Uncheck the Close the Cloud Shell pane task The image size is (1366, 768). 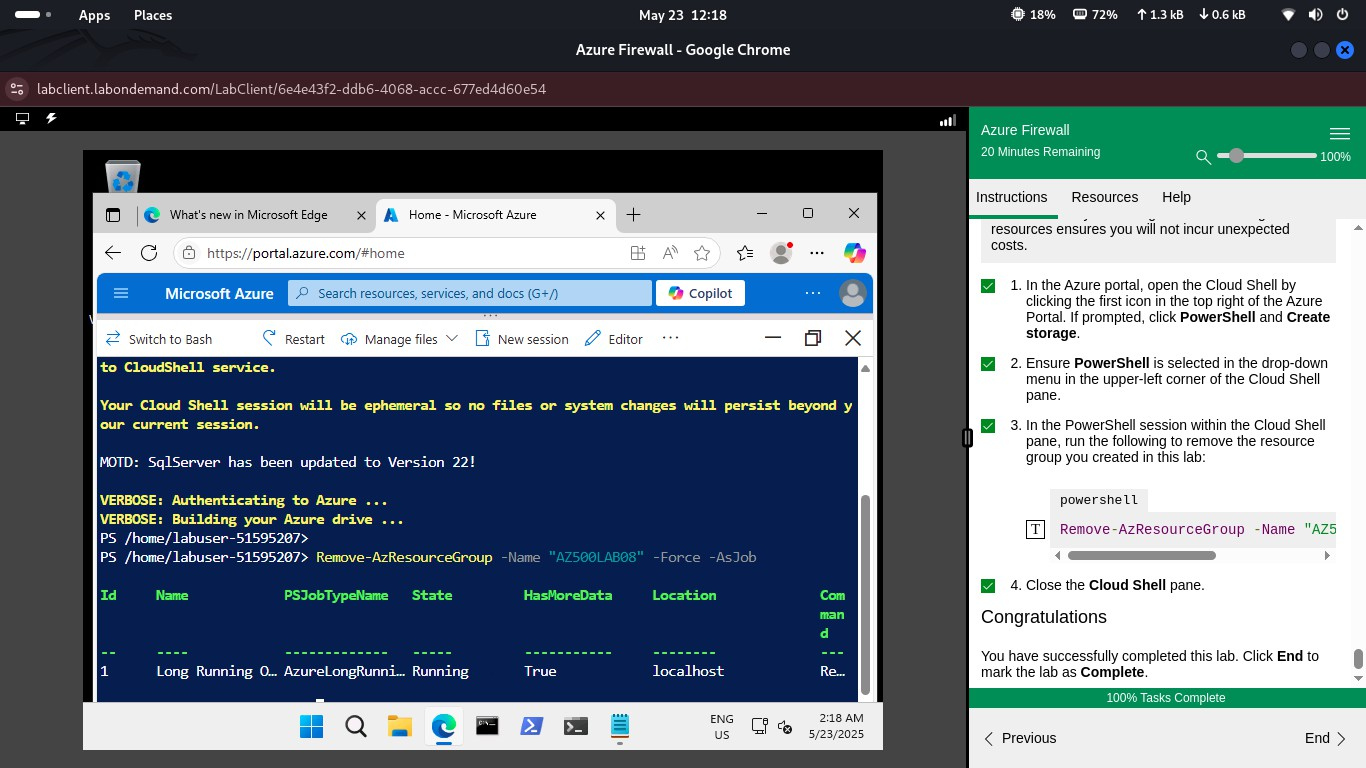(x=987, y=585)
